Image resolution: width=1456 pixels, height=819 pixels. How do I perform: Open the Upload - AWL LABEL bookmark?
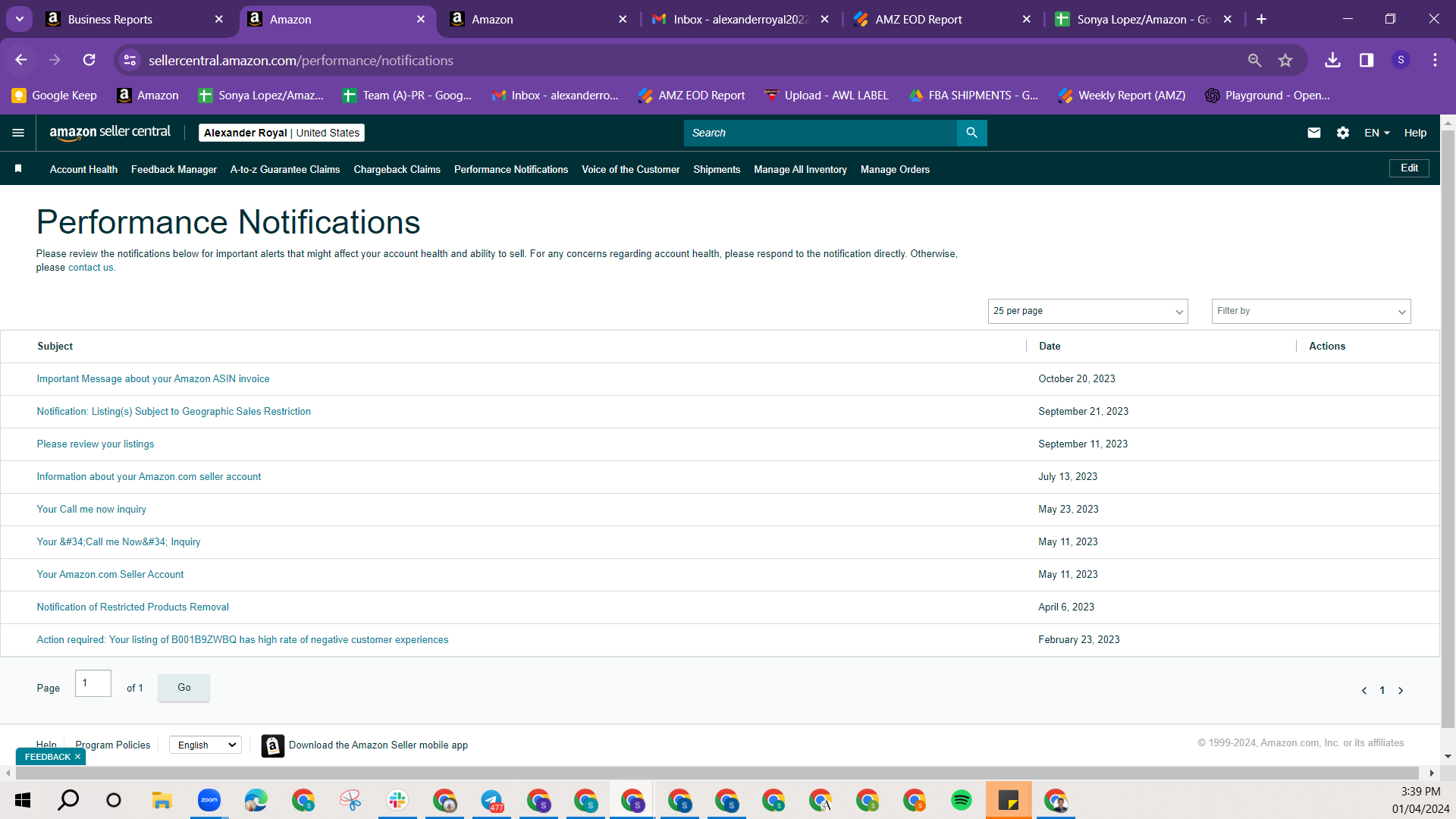coord(826,96)
